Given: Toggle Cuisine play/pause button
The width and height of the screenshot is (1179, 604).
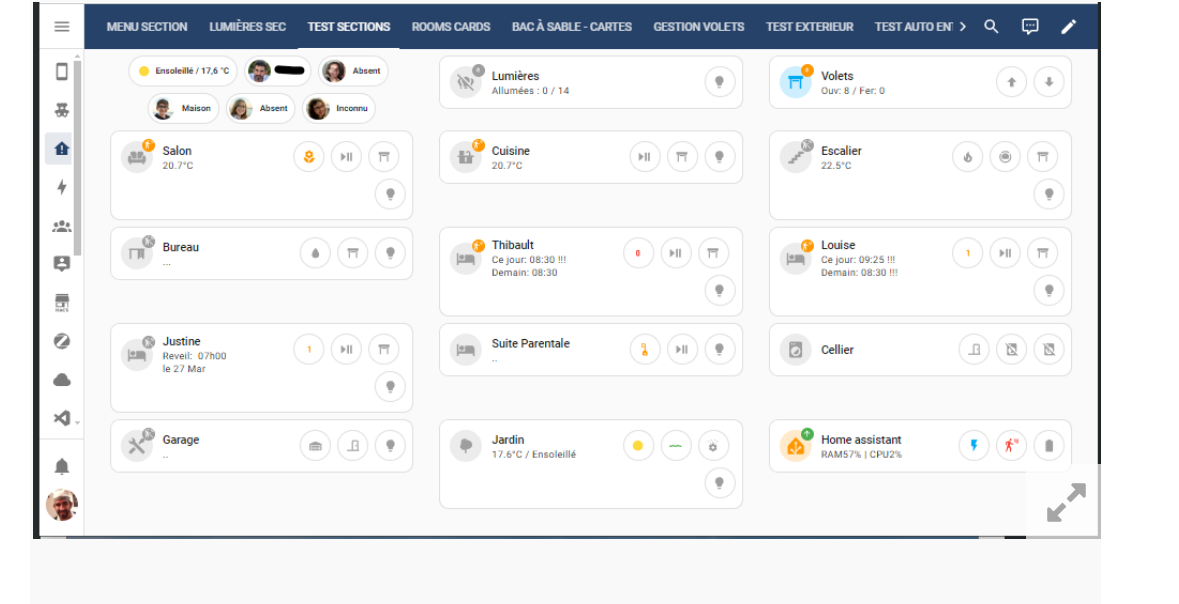Looking at the screenshot, I should click(x=644, y=157).
